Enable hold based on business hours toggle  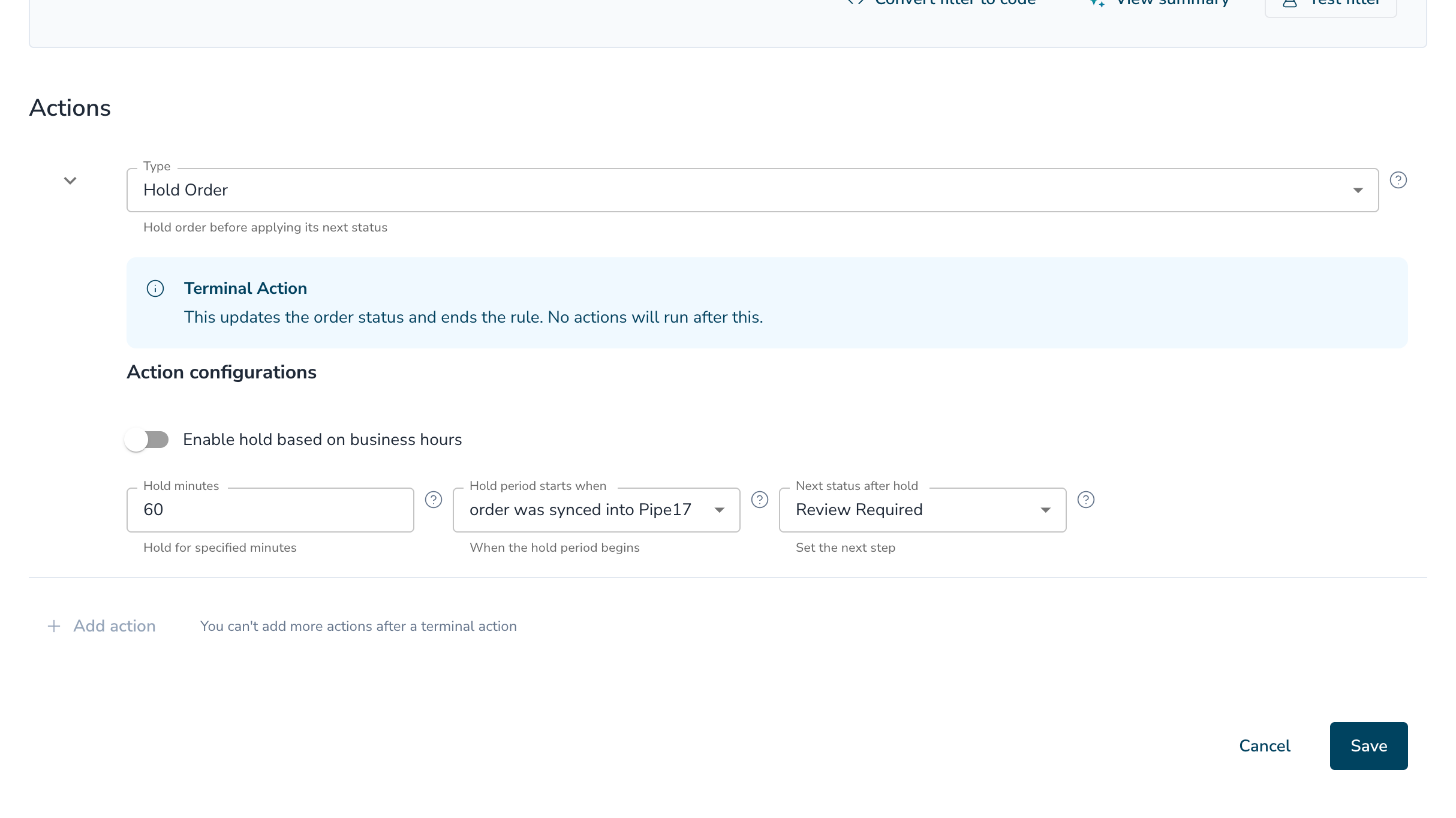(147, 440)
